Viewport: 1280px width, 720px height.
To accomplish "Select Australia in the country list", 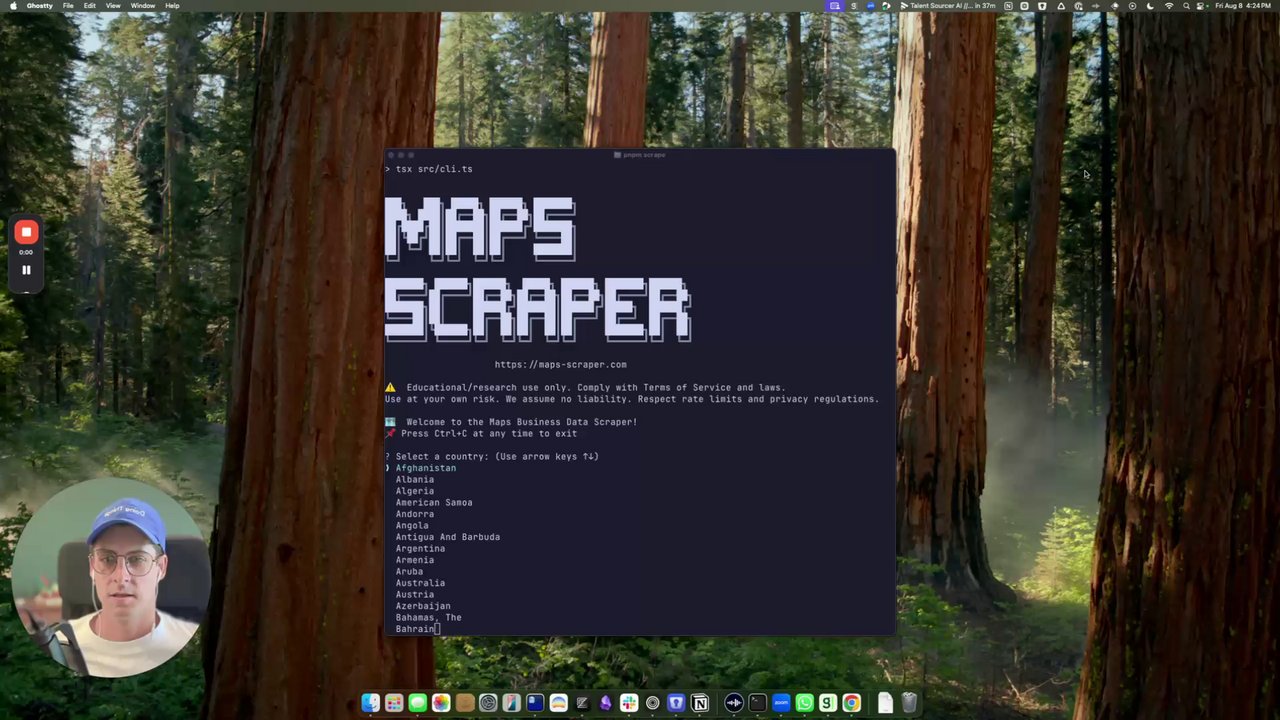I will (x=420, y=583).
